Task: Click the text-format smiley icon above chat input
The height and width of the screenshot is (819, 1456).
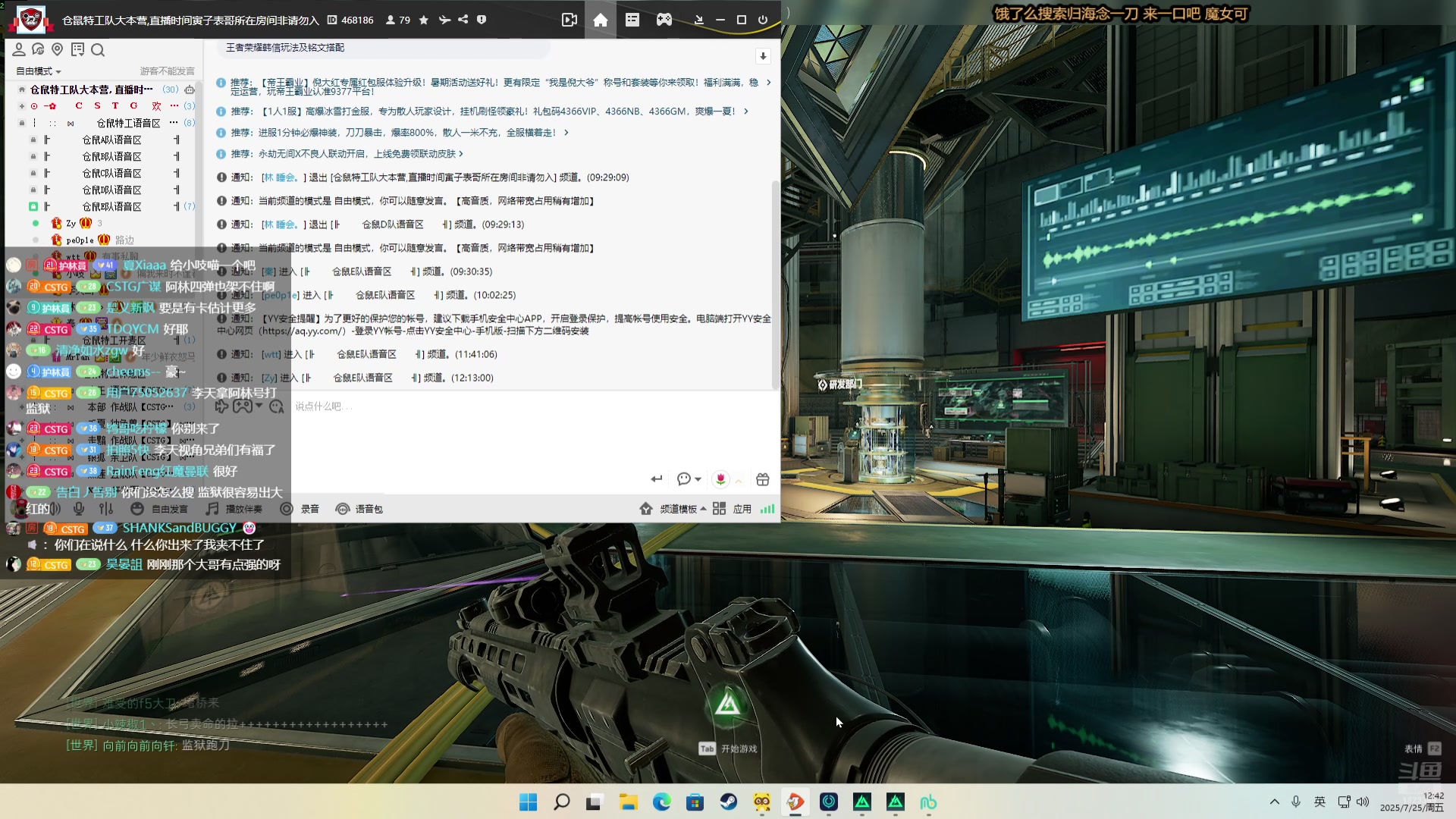Action: [x=276, y=406]
